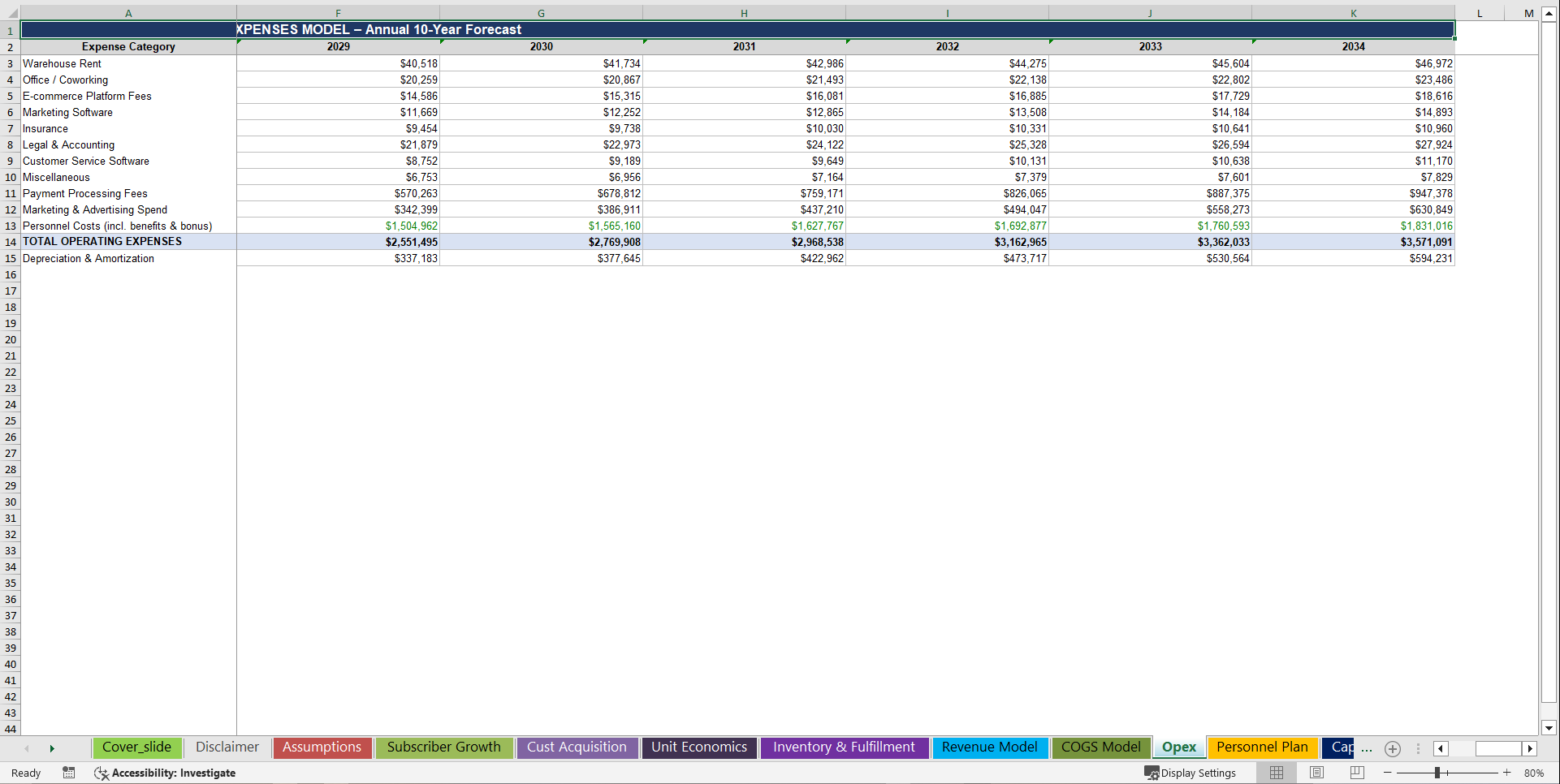
Task: Select row 14 by clicking its row header
Action: pyautogui.click(x=10, y=241)
